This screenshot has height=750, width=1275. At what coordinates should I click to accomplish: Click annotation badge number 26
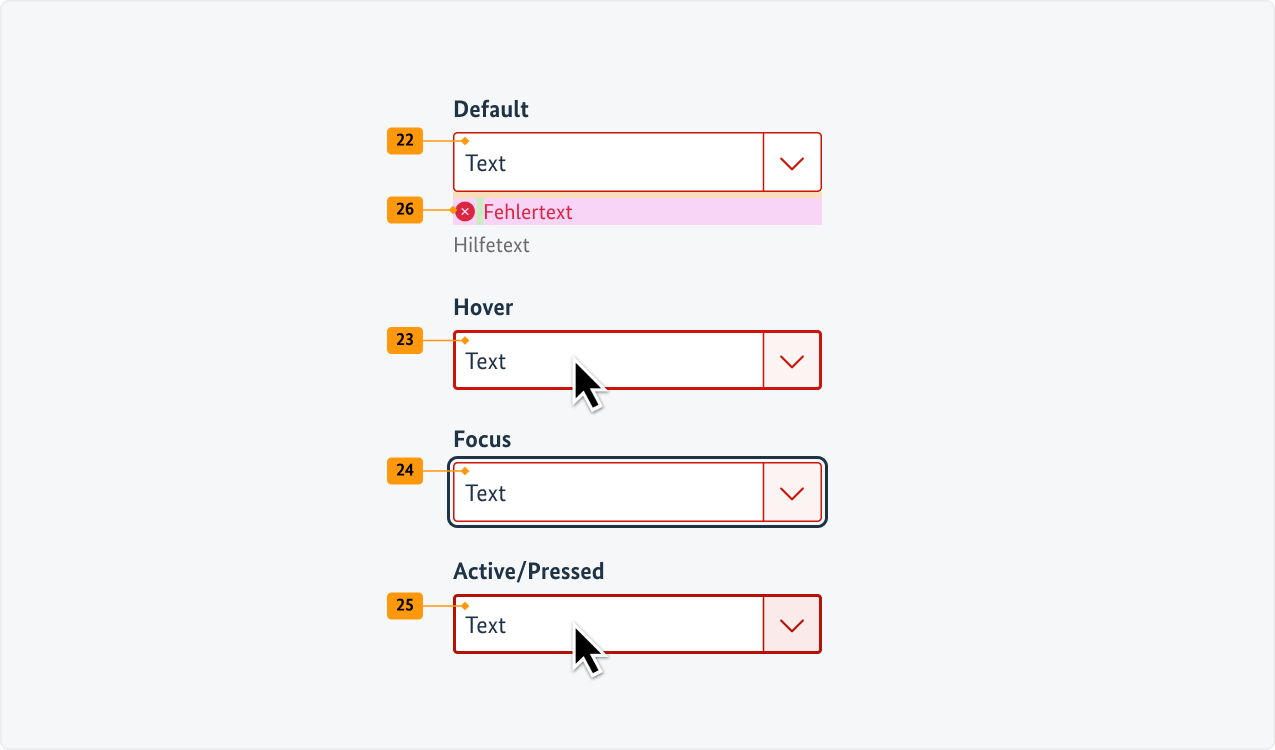pyautogui.click(x=405, y=210)
